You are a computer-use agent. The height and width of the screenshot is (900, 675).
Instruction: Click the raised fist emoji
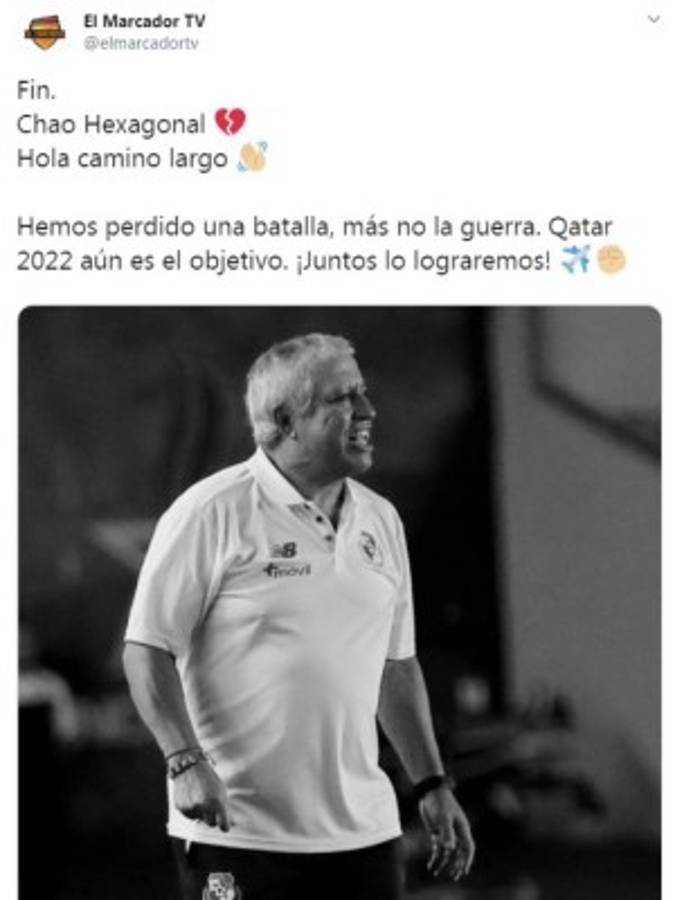611,259
